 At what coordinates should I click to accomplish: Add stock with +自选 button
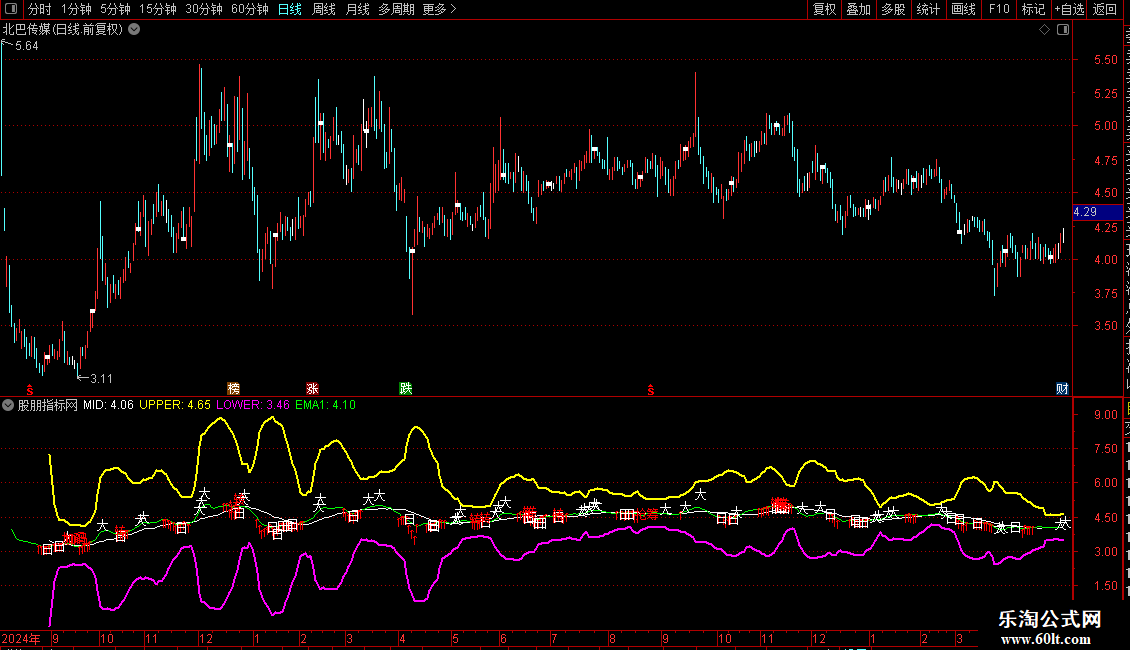pos(1069,9)
